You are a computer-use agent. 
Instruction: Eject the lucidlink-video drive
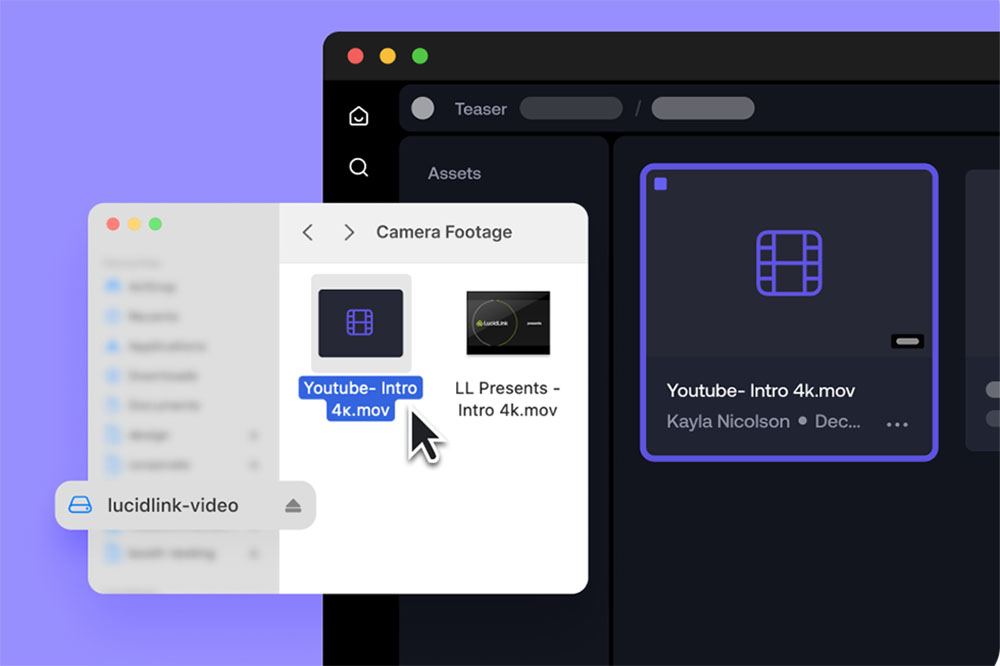click(x=293, y=506)
